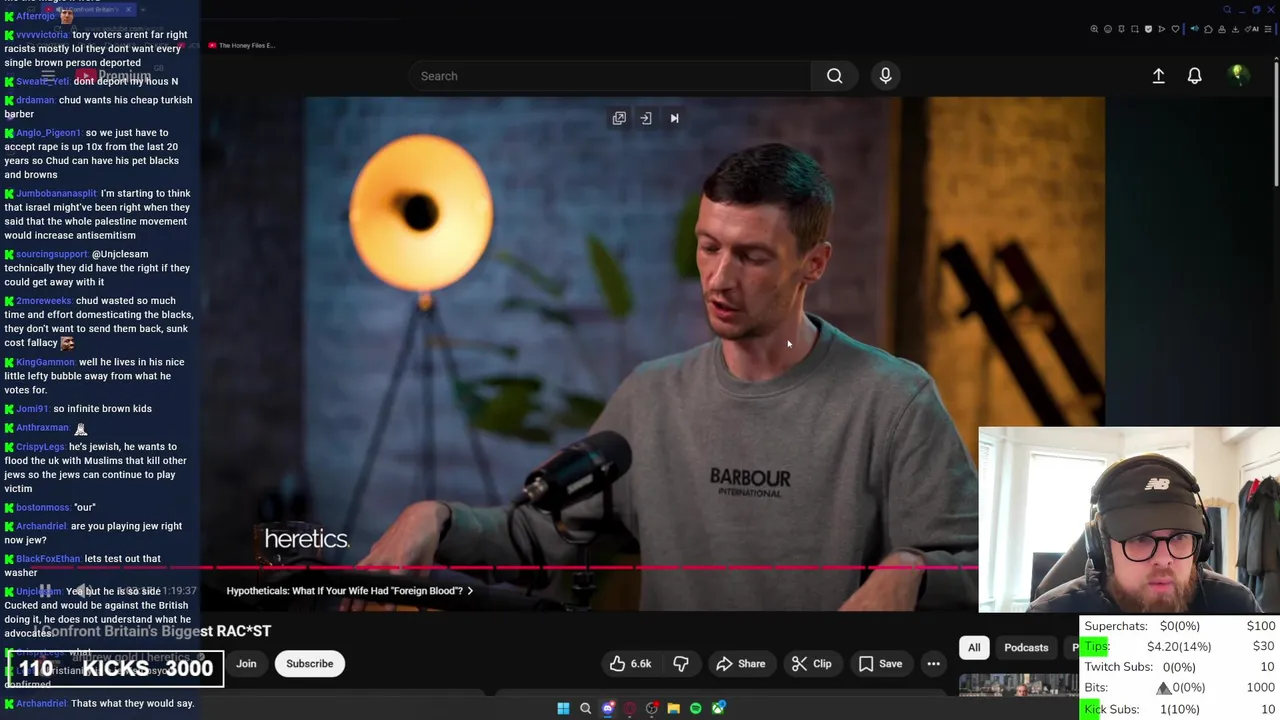The height and width of the screenshot is (720, 1280).
Task: Dislike the video
Action: (x=681, y=664)
